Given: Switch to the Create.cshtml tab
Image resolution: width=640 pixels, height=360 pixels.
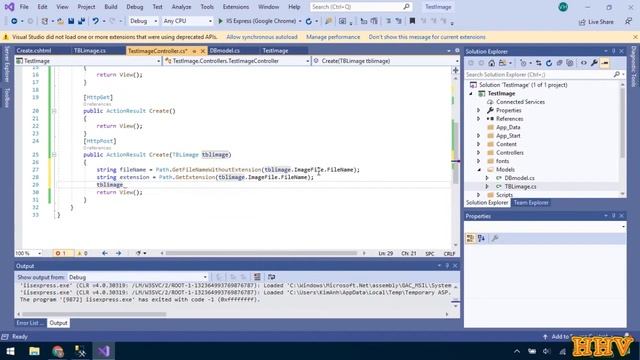Looking at the screenshot, I should click(34, 51).
